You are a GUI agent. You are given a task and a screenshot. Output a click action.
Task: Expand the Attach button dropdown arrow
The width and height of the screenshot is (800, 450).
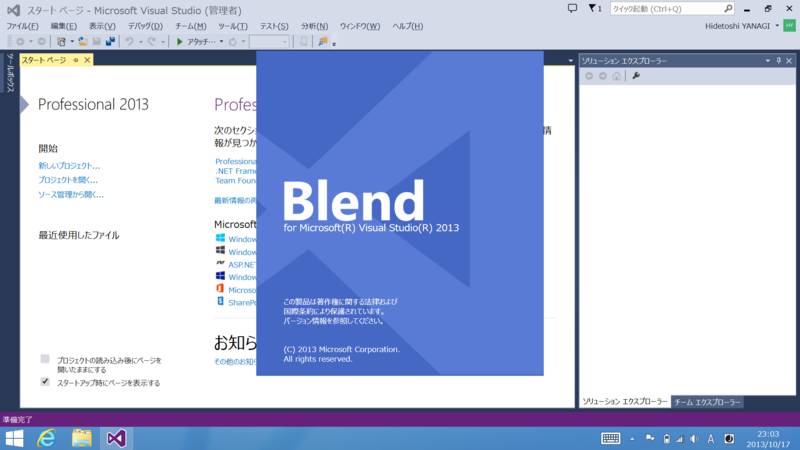tap(221, 42)
